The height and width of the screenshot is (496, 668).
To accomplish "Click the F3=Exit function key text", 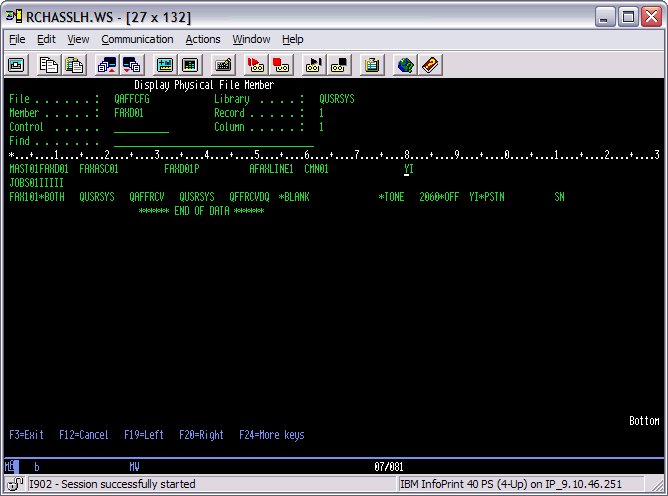I will coord(27,435).
